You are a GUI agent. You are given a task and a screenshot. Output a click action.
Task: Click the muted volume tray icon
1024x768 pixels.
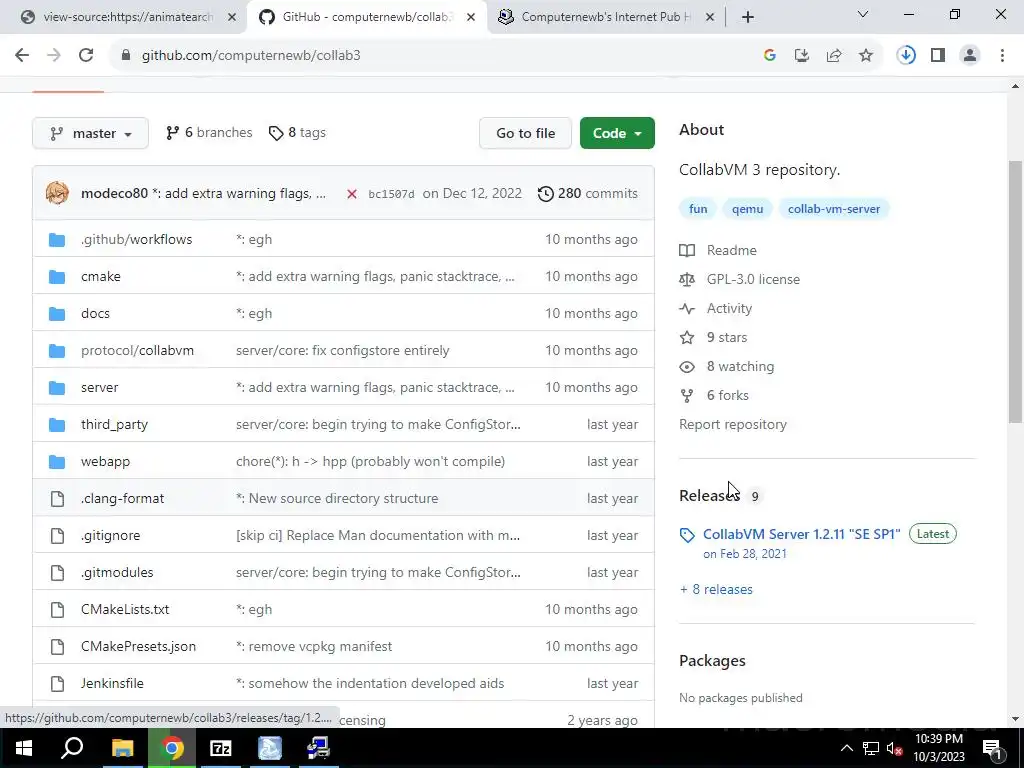[895, 748]
